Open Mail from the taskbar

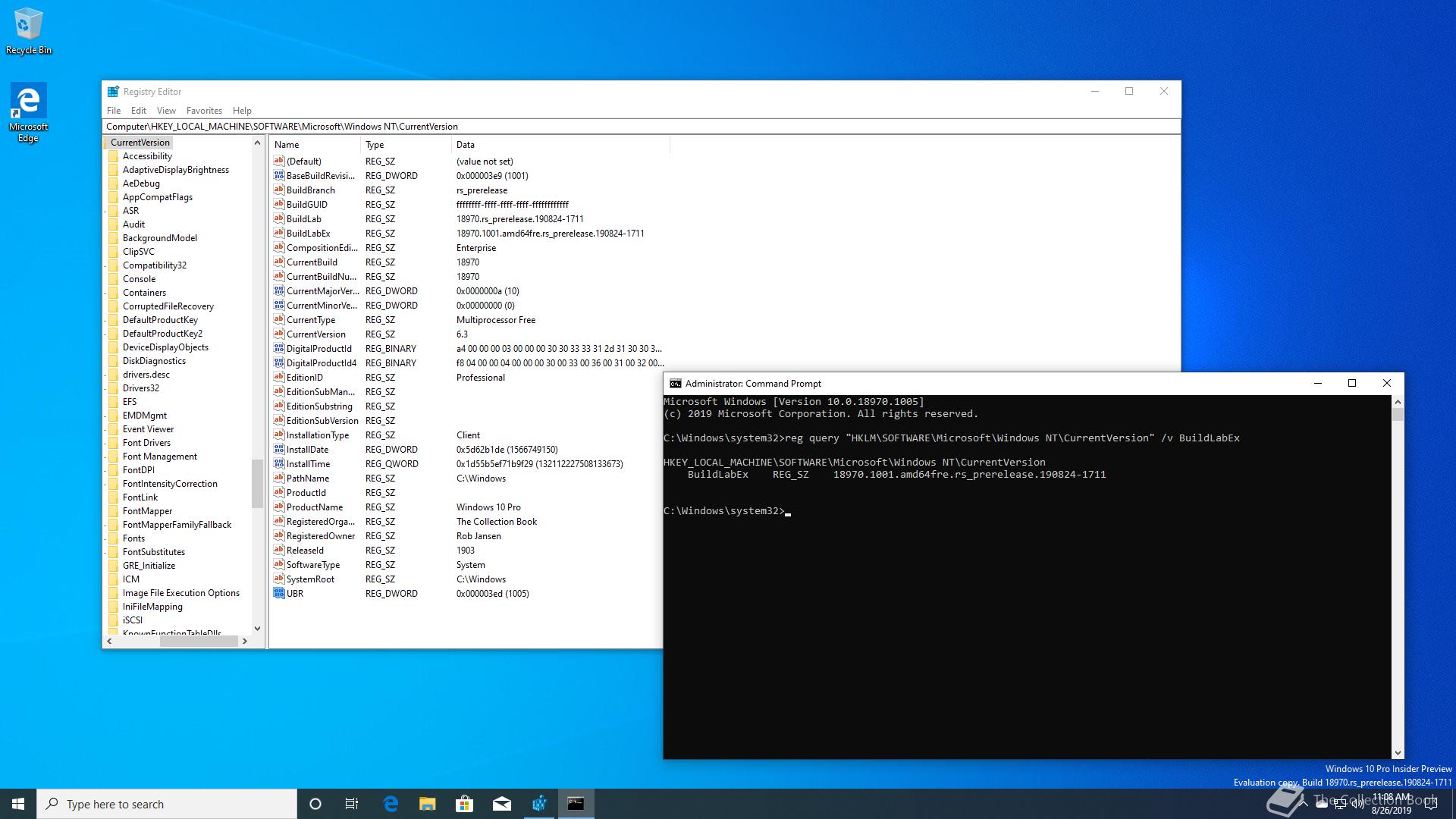tap(502, 804)
